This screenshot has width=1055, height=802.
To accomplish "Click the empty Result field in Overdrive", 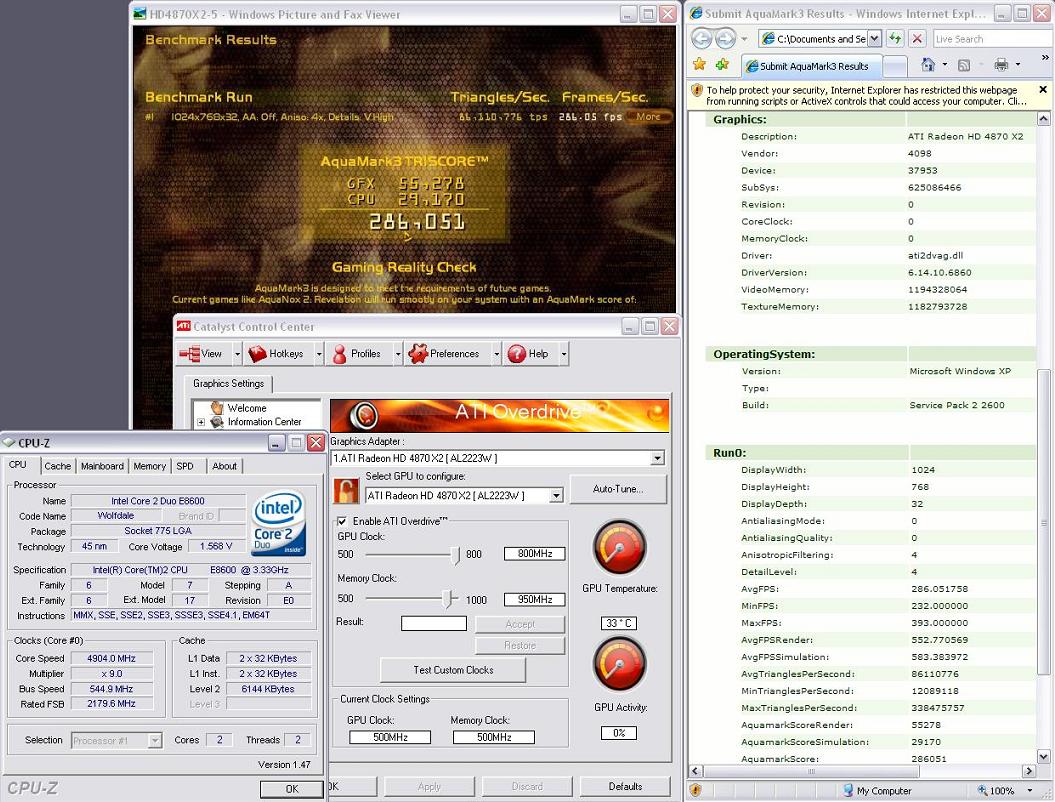I will [433, 623].
